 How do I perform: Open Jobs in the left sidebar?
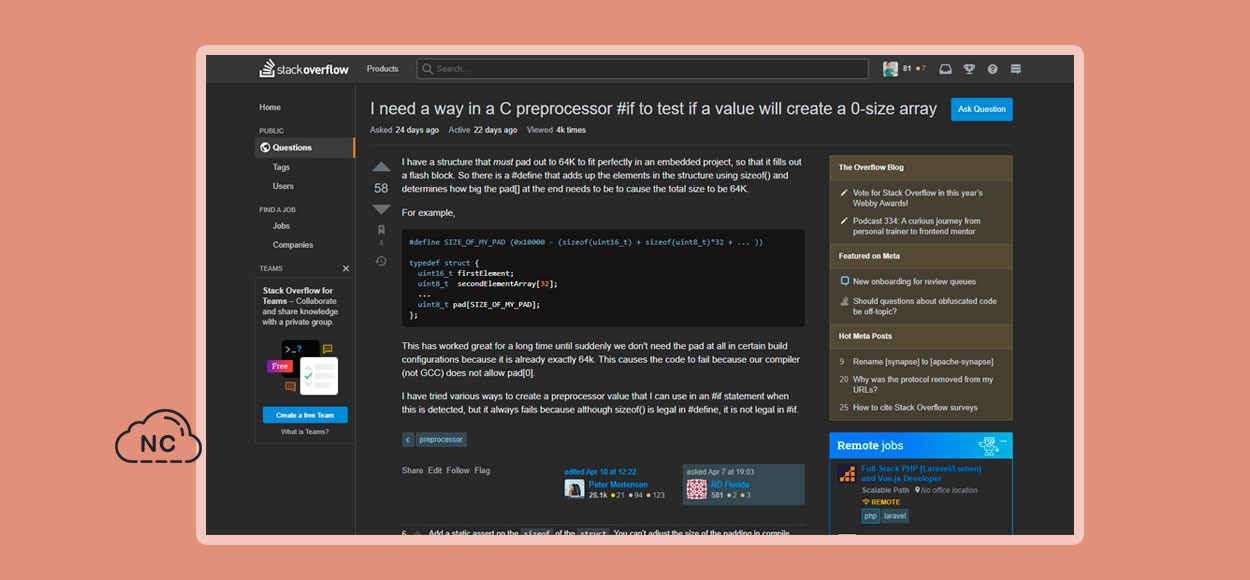[x=281, y=226]
